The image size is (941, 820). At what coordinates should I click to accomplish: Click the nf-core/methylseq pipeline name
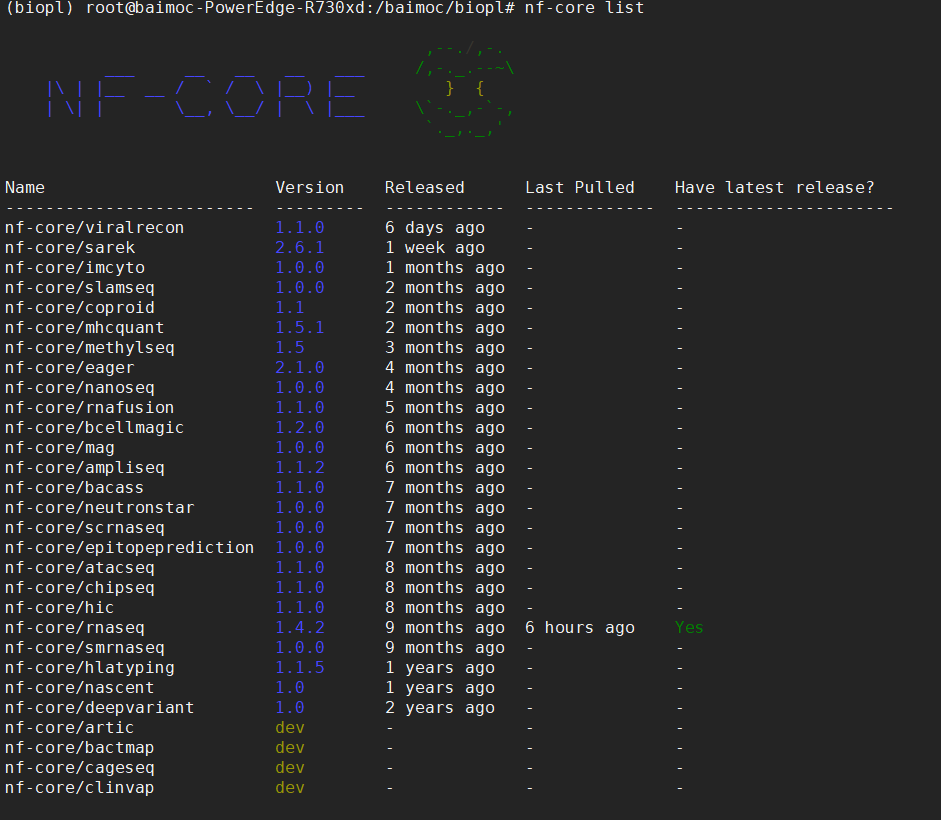pos(89,348)
